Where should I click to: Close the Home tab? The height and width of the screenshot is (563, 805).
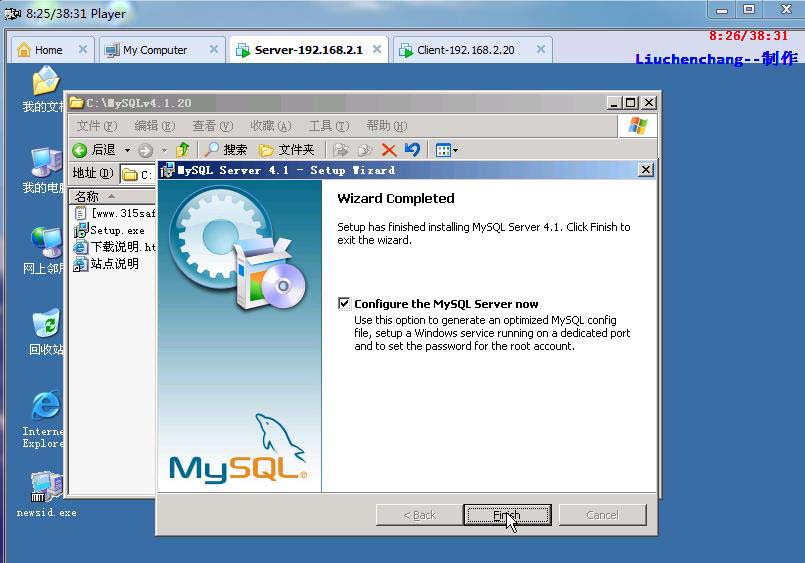click(x=83, y=49)
